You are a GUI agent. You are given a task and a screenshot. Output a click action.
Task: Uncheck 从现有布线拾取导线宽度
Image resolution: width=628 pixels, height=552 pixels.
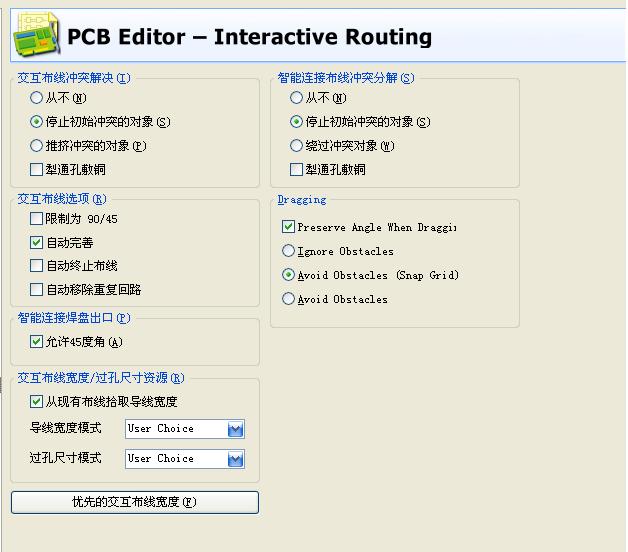click(37, 402)
